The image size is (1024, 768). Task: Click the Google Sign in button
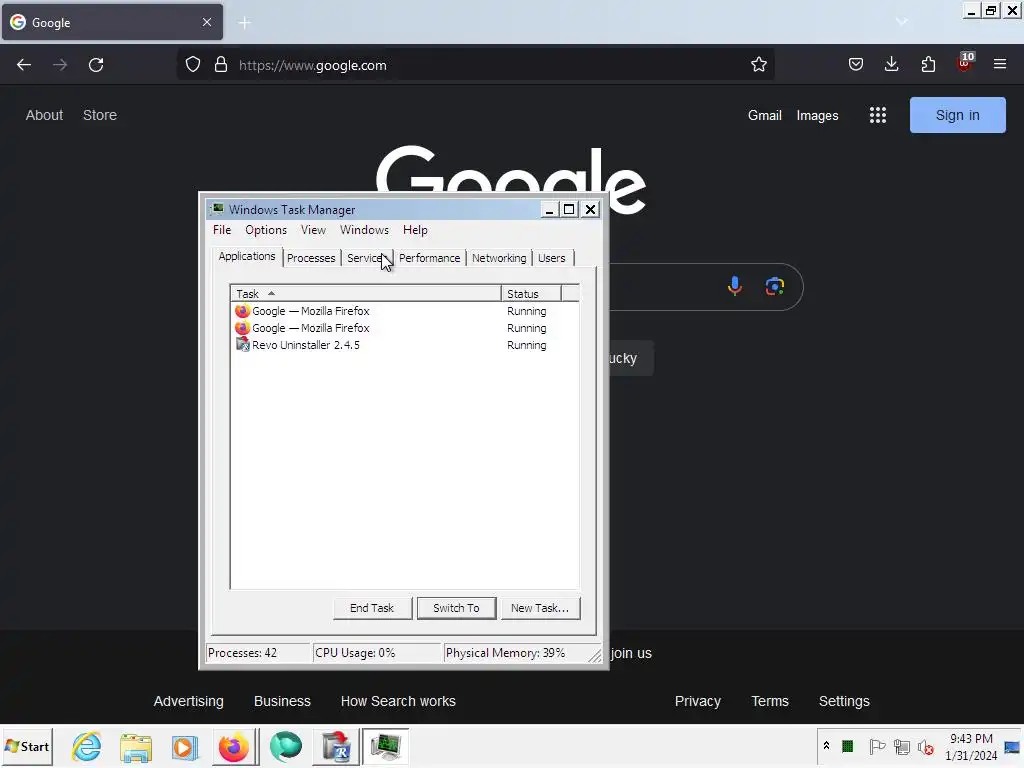coord(957,115)
